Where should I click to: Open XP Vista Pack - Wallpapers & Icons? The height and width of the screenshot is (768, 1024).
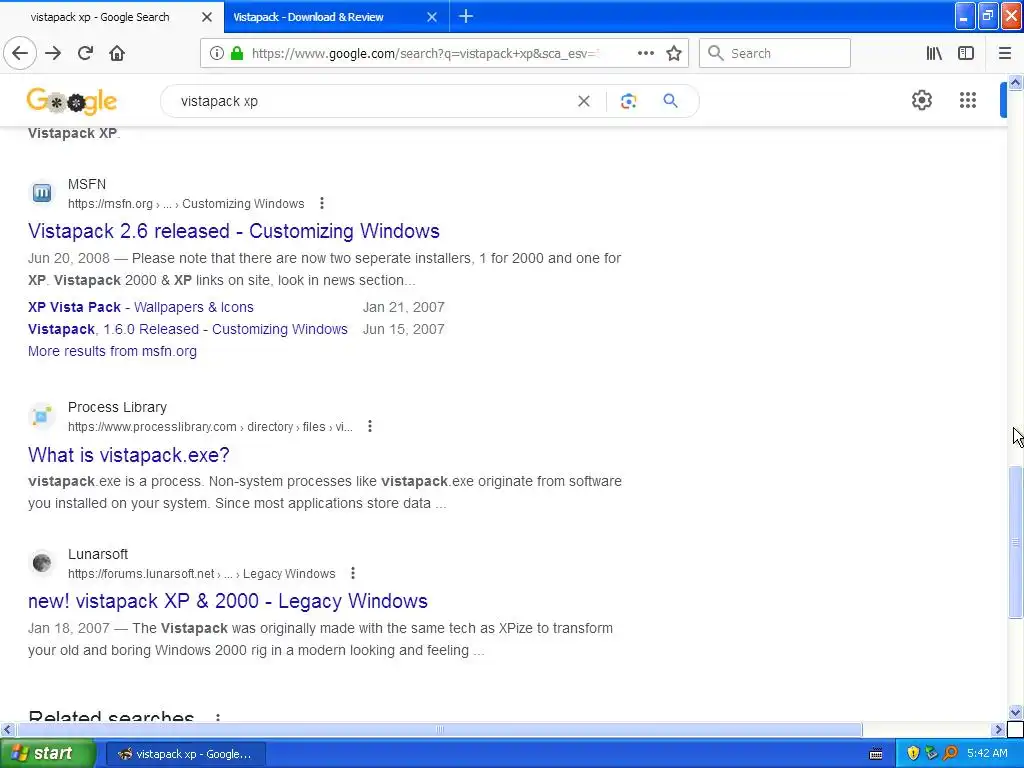tap(140, 307)
